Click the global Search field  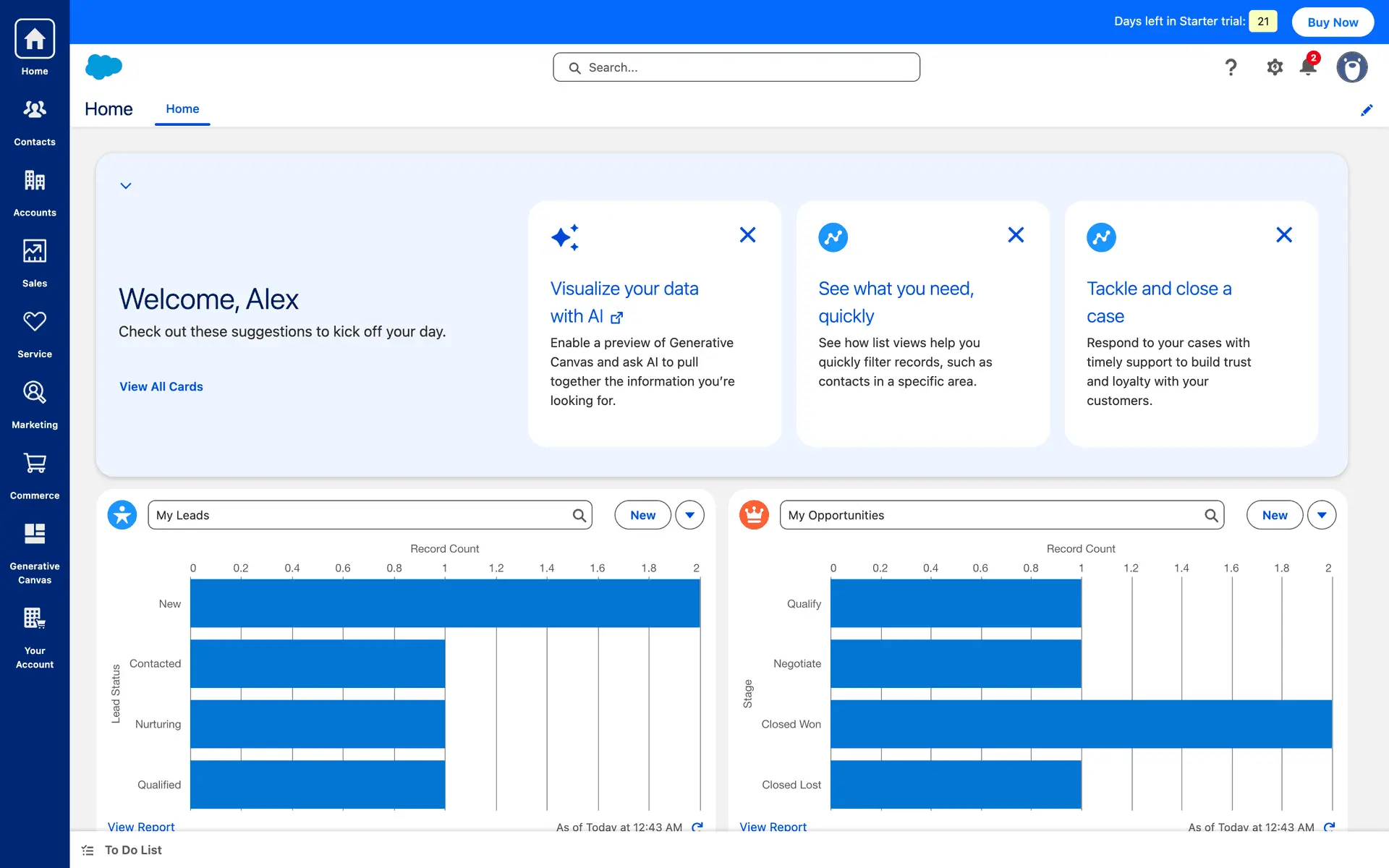click(736, 67)
